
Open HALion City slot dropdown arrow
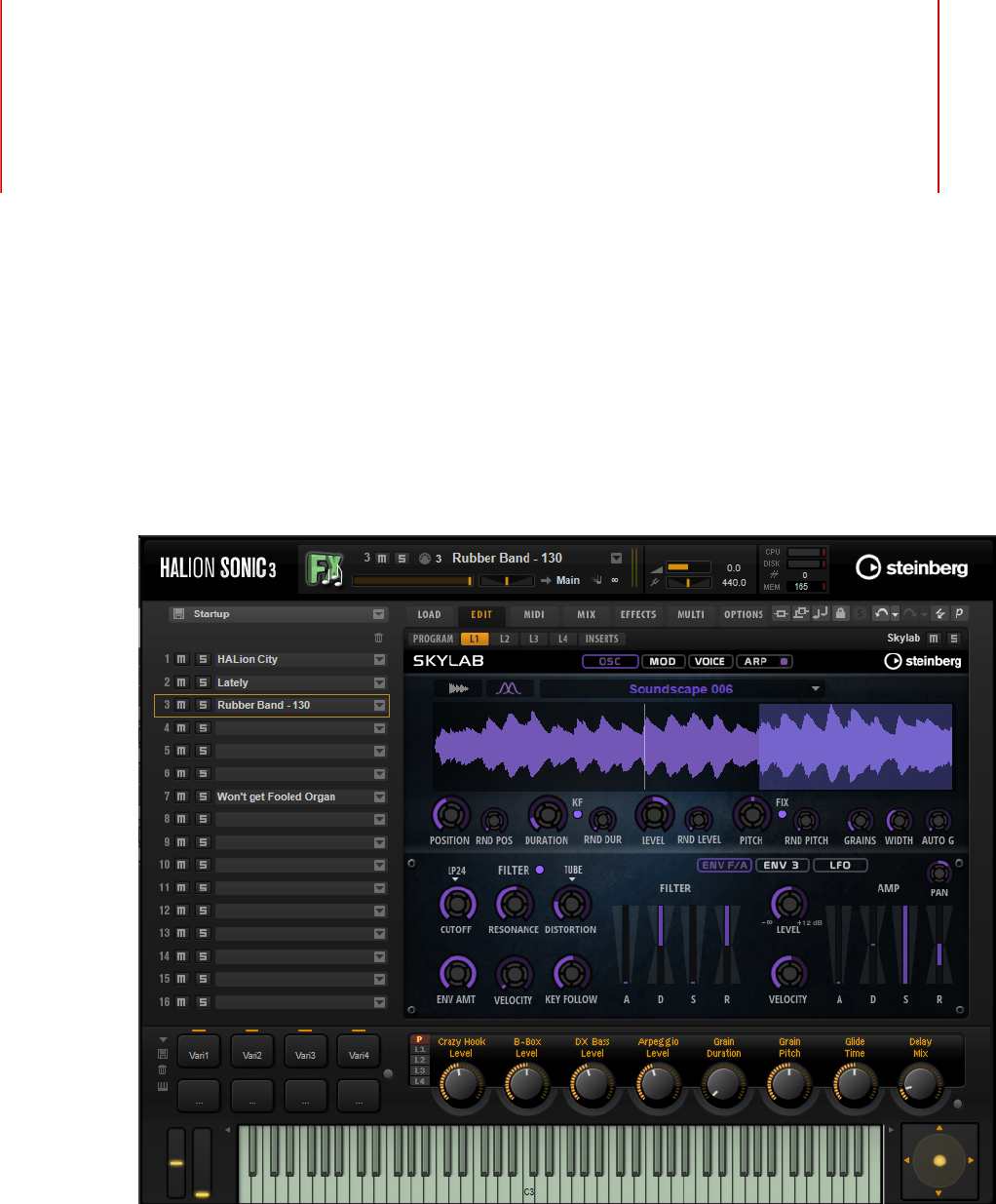click(x=380, y=660)
